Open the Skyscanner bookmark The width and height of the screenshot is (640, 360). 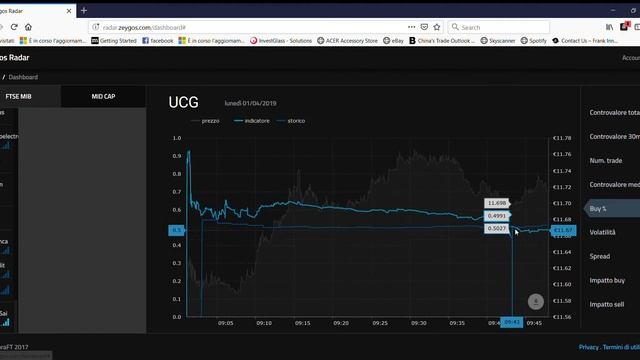pos(498,40)
